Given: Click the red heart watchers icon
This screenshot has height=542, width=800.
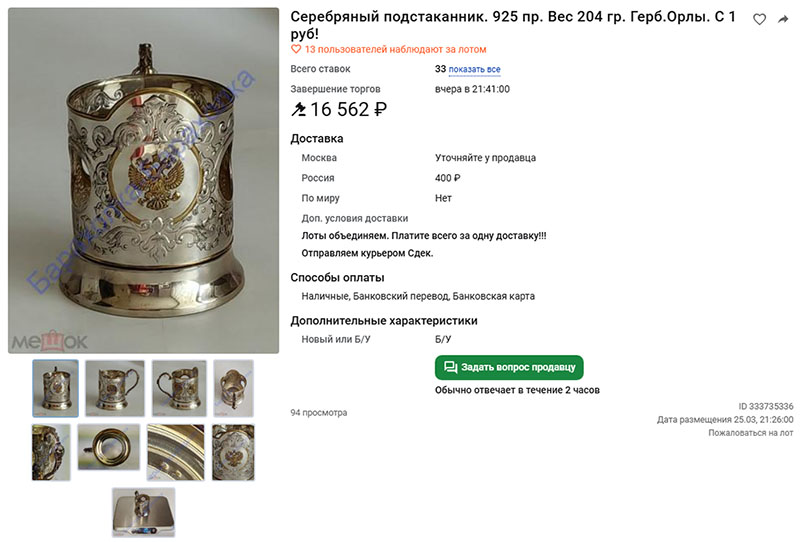Looking at the screenshot, I should (295, 49).
